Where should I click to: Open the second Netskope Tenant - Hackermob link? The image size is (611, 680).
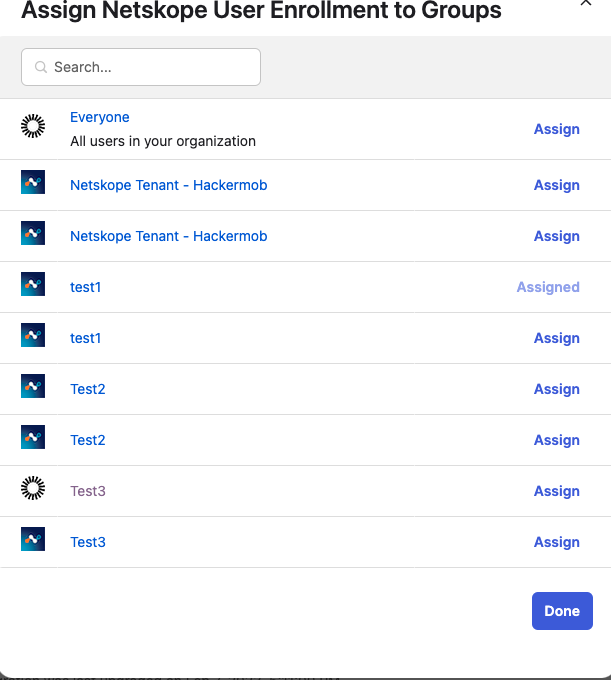169,236
